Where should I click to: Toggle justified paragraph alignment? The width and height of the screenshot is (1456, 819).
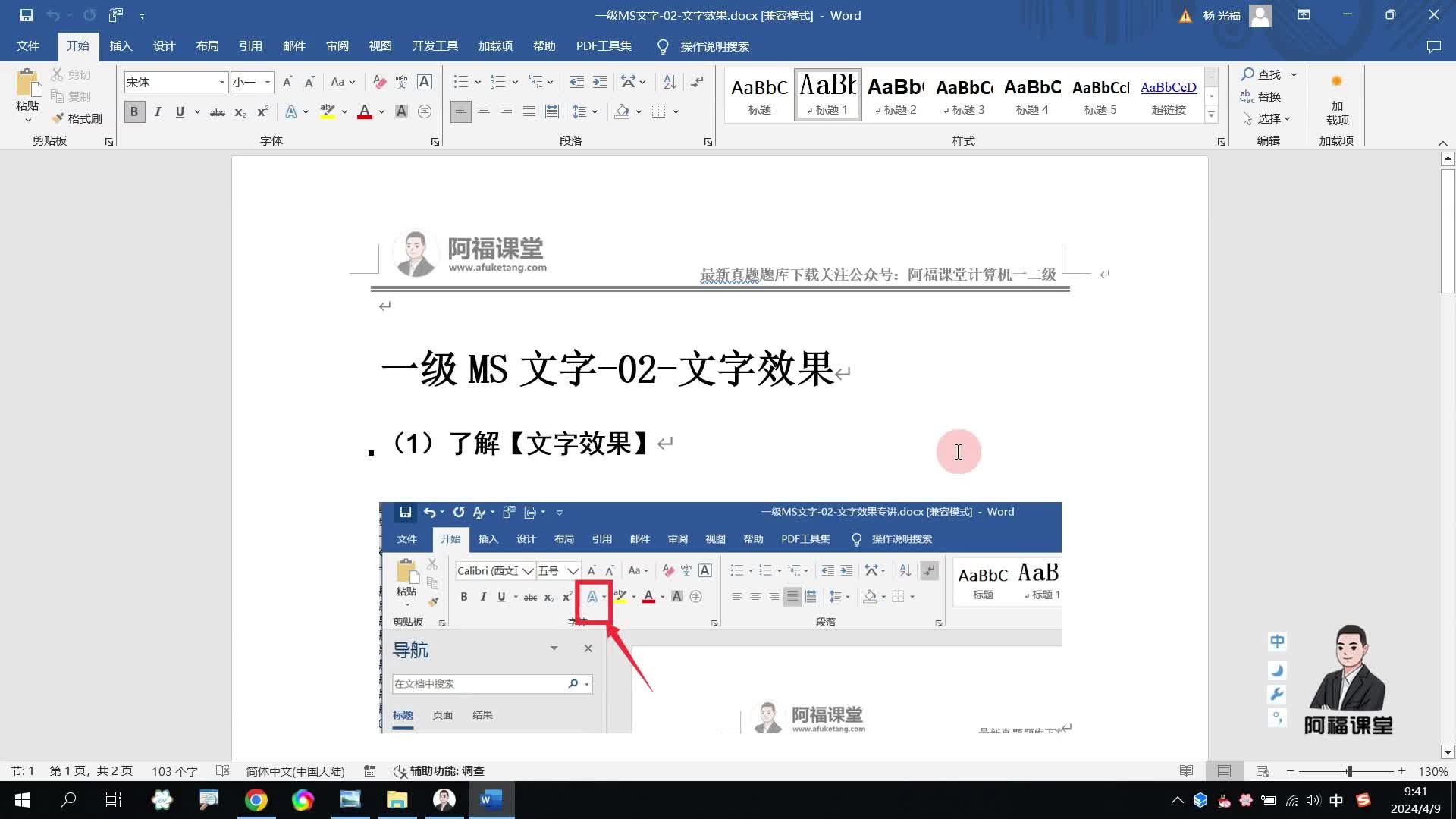click(529, 112)
